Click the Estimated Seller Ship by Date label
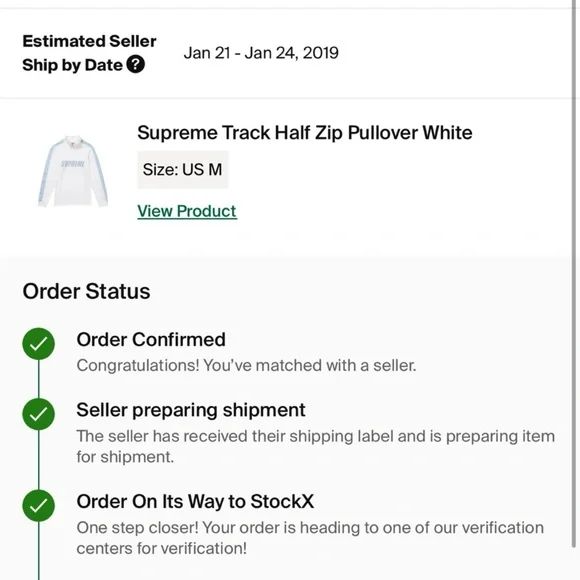The width and height of the screenshot is (580, 580). 89,53
